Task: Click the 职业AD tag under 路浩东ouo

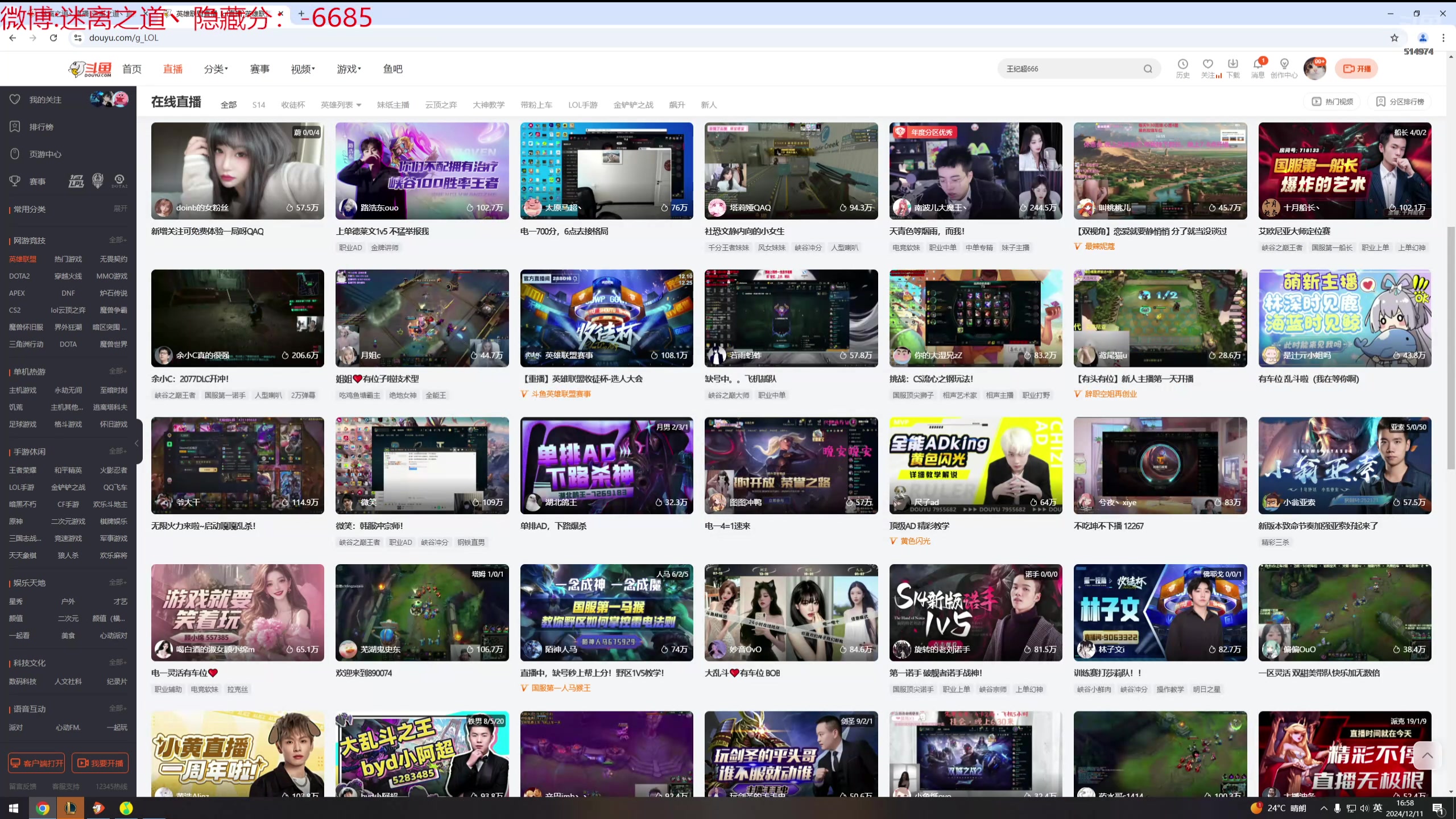Action: point(350,248)
